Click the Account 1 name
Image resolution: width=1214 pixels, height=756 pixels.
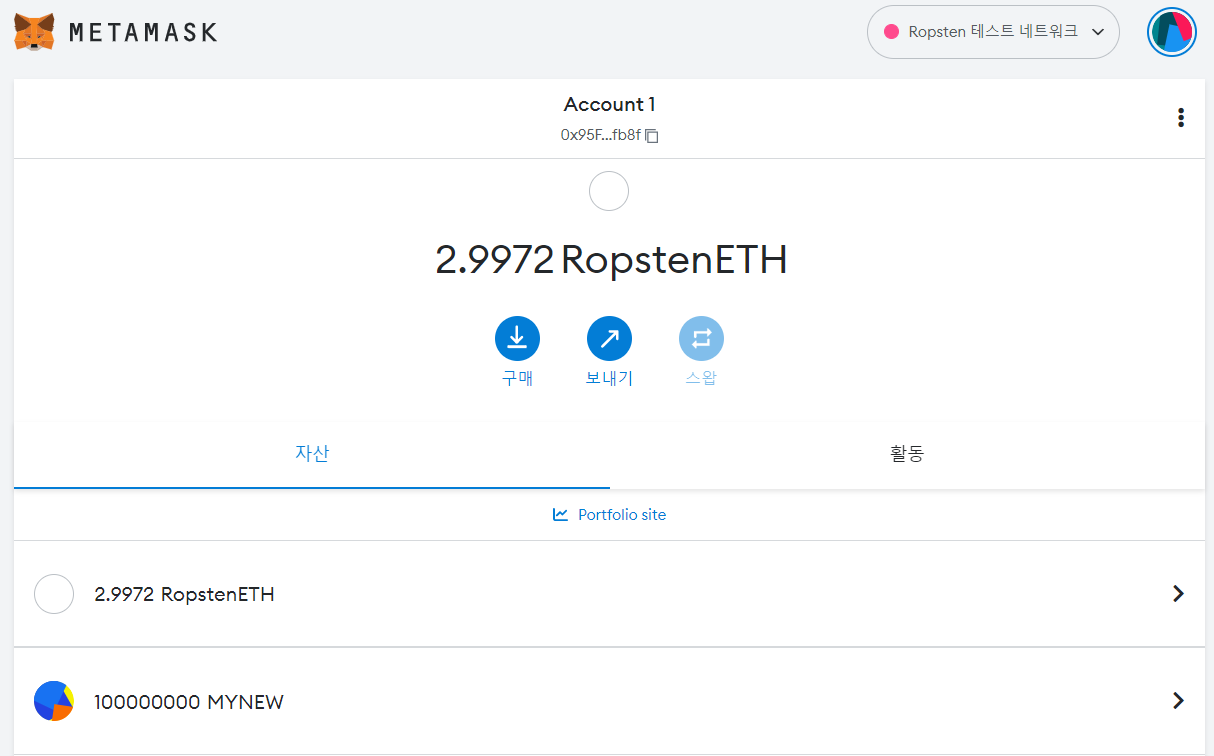click(609, 104)
